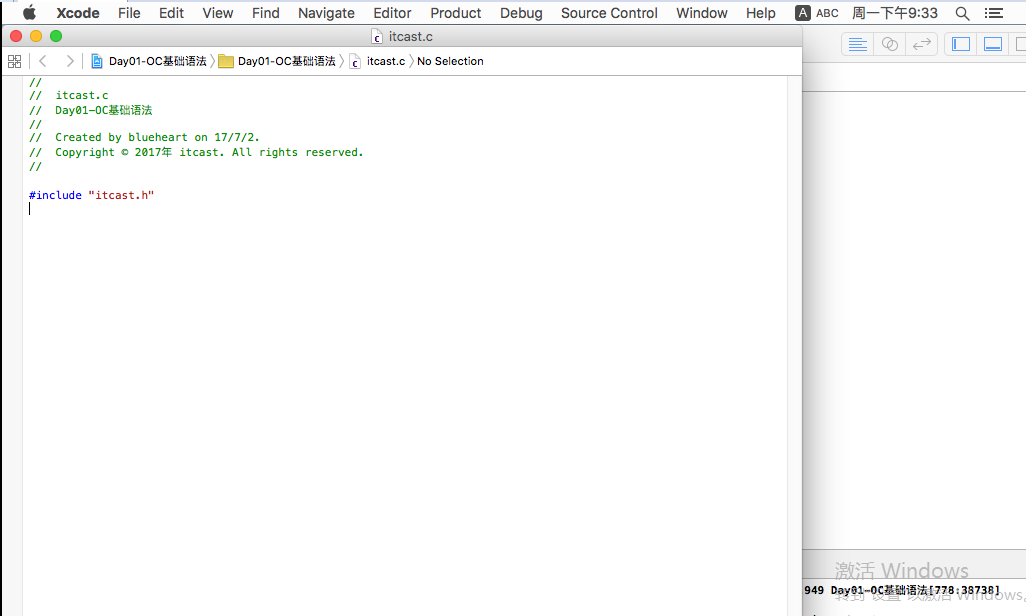Click the itcast.c title bar file icon
Image resolution: width=1026 pixels, height=616 pixels.
377,37
